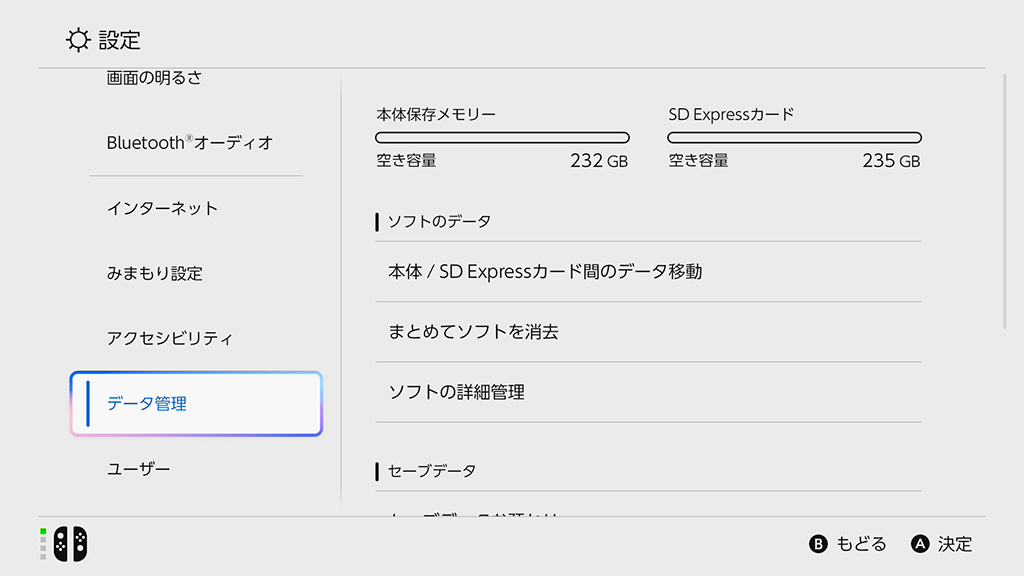Image resolution: width=1024 pixels, height=576 pixels.
Task: Click the SD Expressカード storage bar
Action: coord(794,138)
